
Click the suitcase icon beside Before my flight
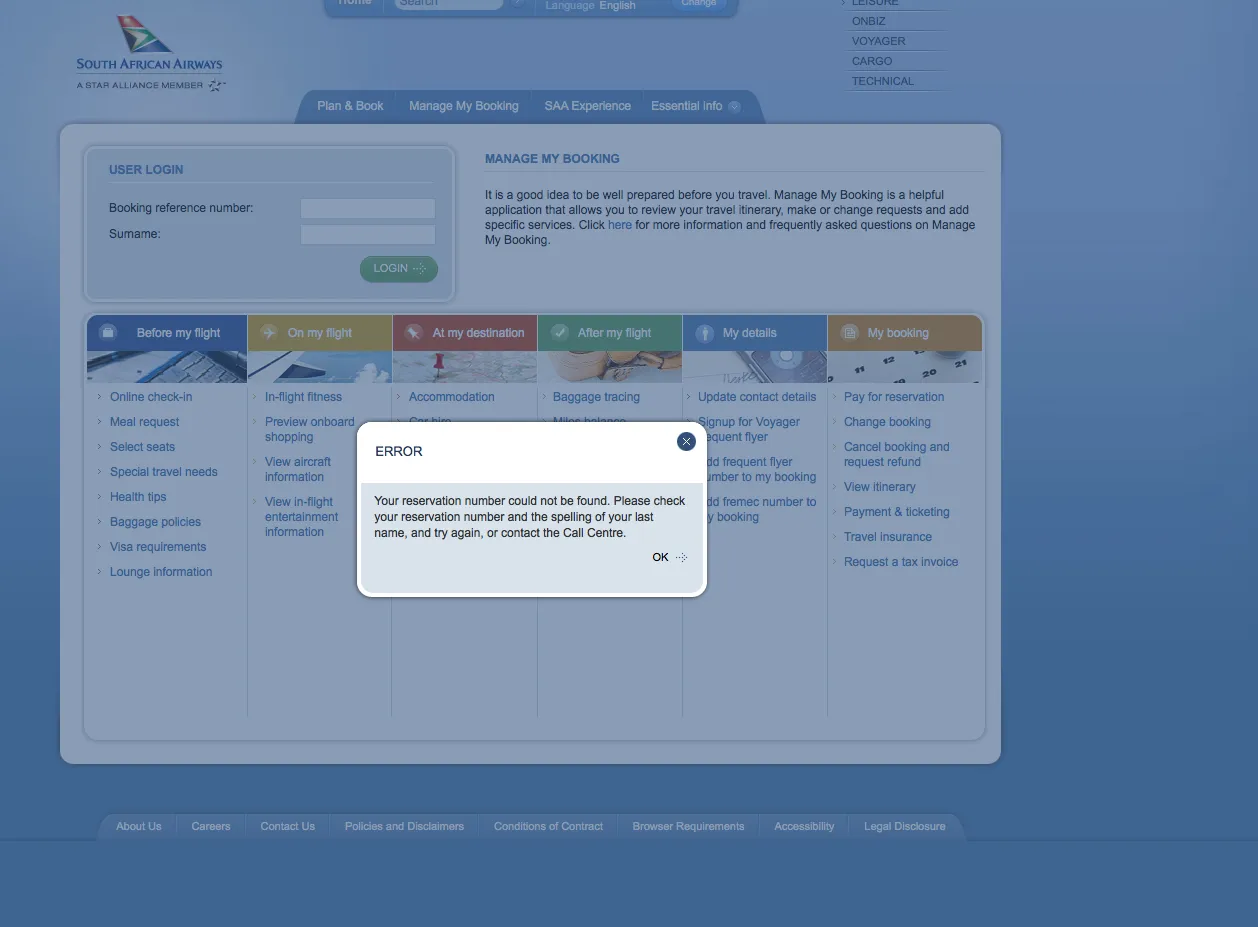tap(108, 332)
